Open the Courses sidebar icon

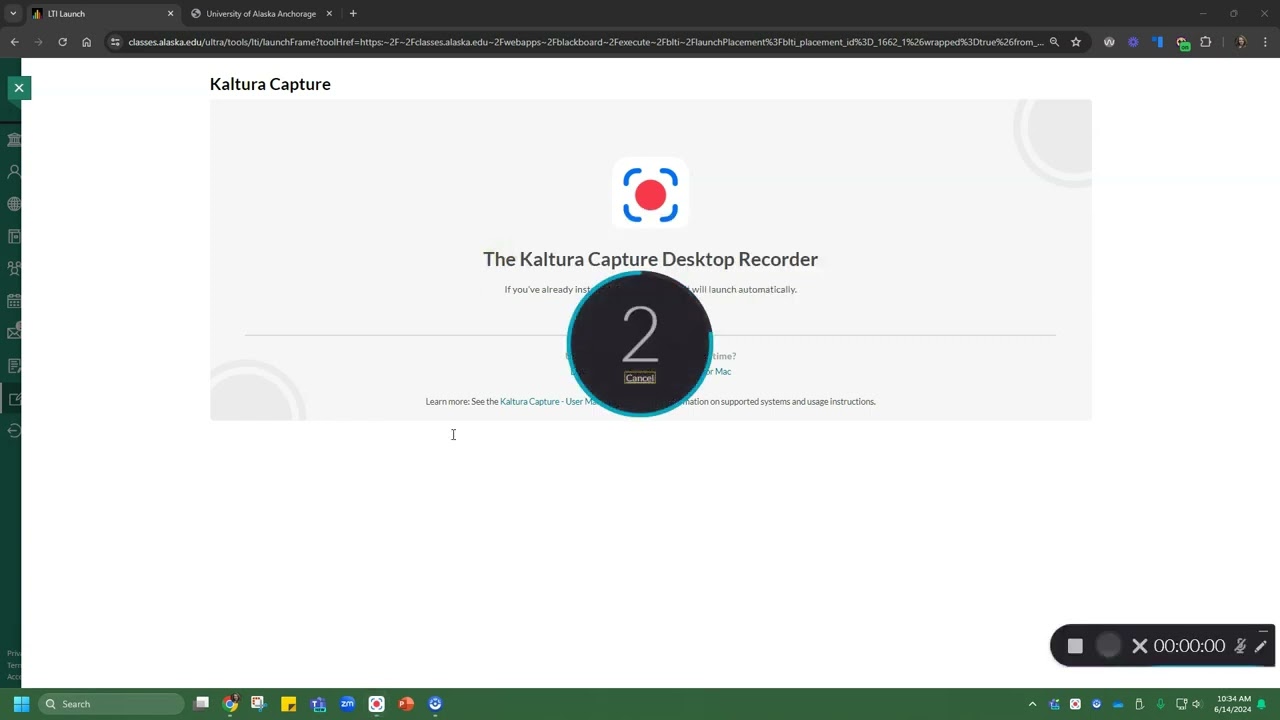14,237
